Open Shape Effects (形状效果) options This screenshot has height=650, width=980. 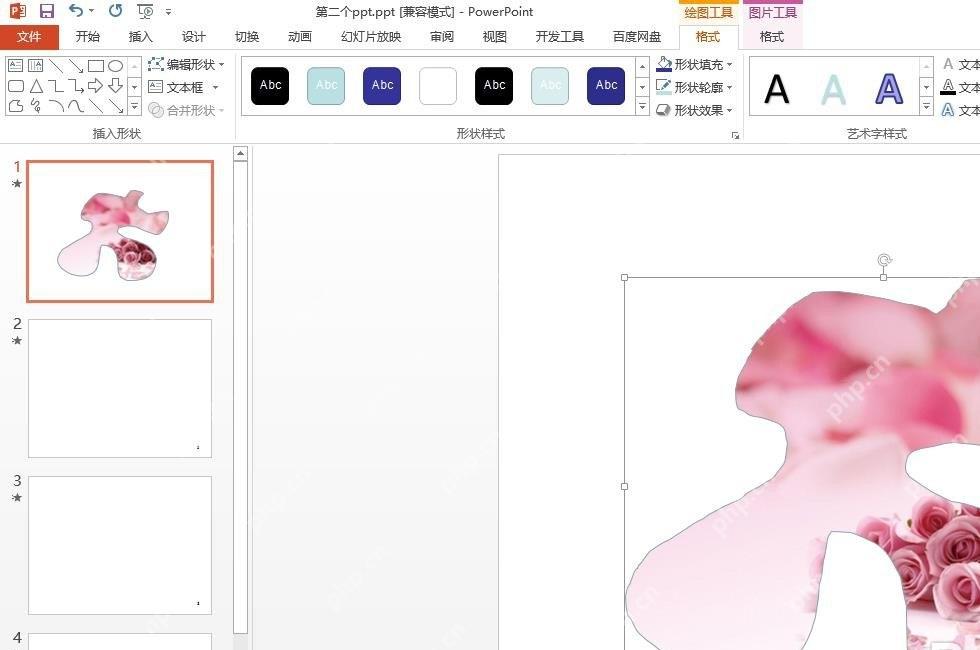694,110
